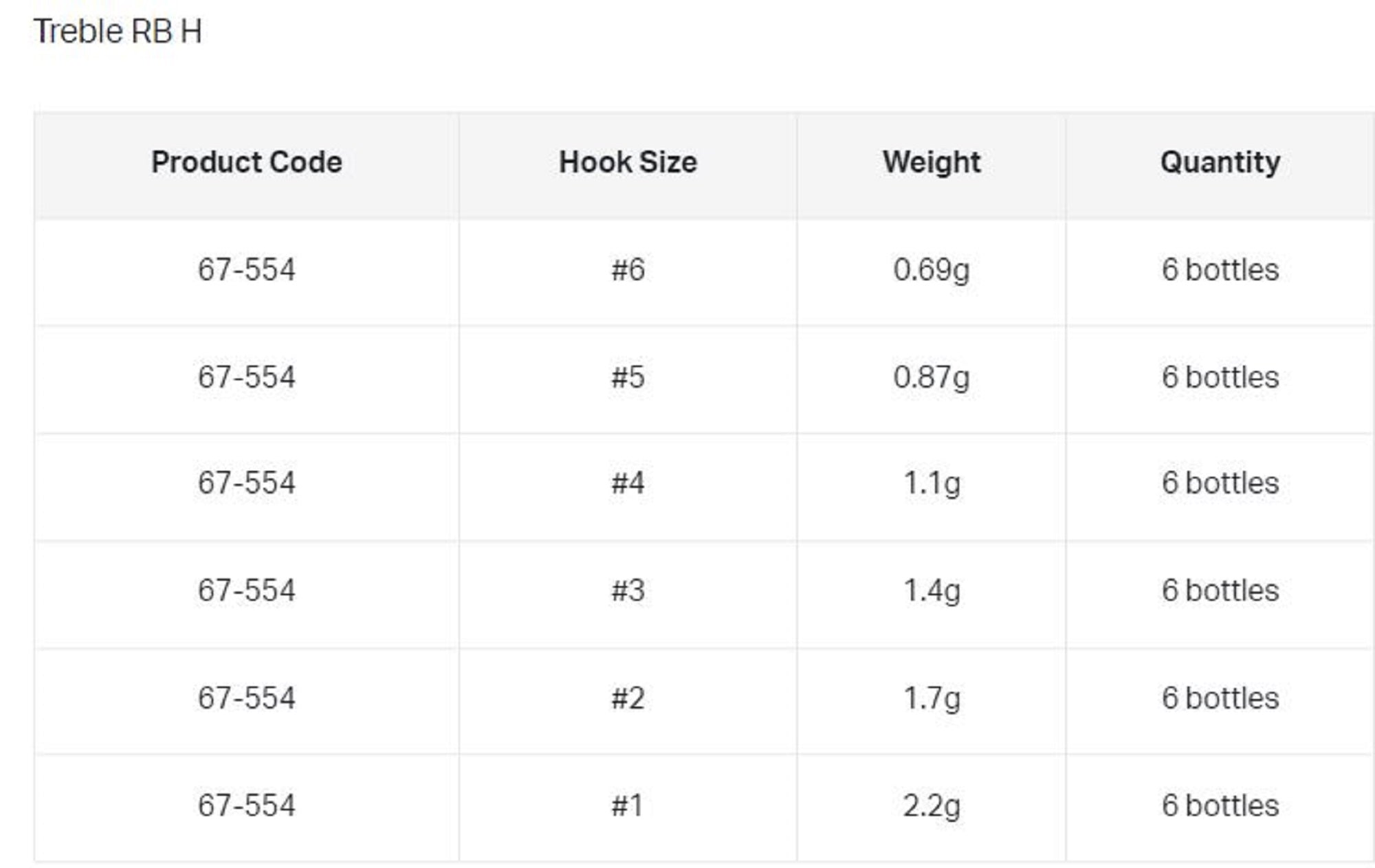The image size is (1375, 868).
Task: Select hook size #6 cell
Action: pyautogui.click(x=628, y=270)
